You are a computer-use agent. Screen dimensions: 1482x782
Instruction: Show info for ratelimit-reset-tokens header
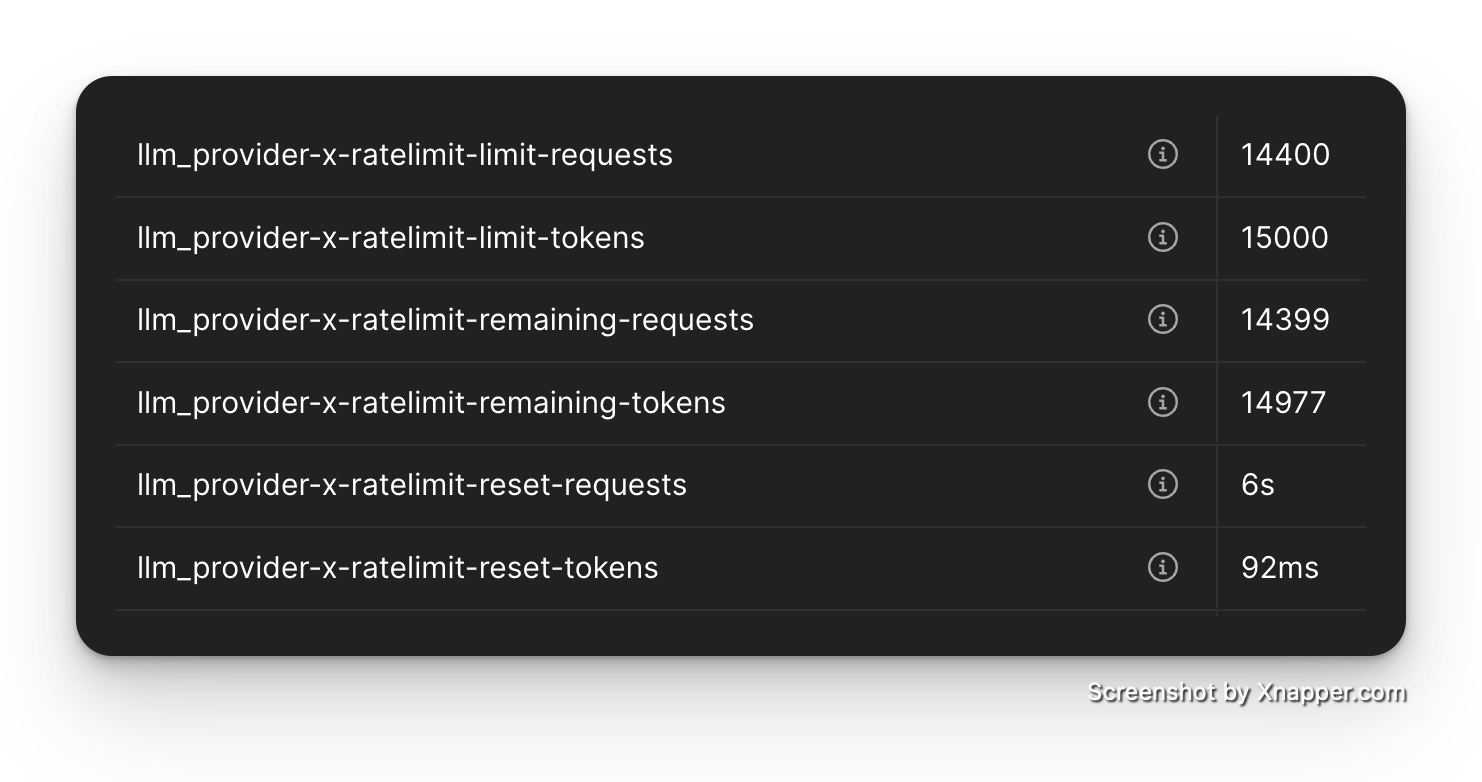click(x=1162, y=567)
